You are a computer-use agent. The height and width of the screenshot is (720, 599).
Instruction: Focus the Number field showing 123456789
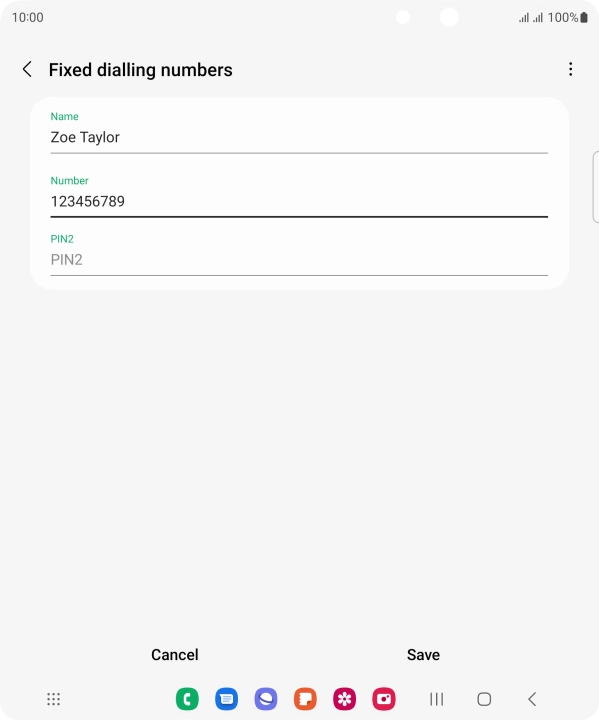[x=299, y=202]
